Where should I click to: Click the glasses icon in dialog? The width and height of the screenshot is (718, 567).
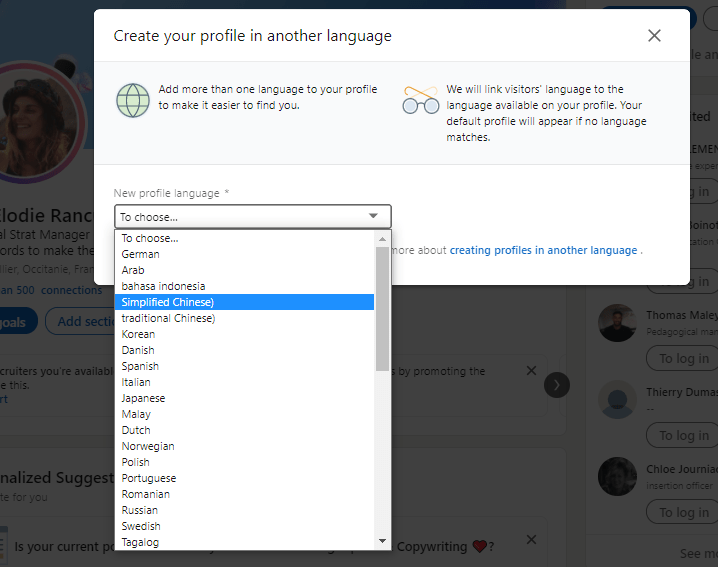[x=420, y=100]
